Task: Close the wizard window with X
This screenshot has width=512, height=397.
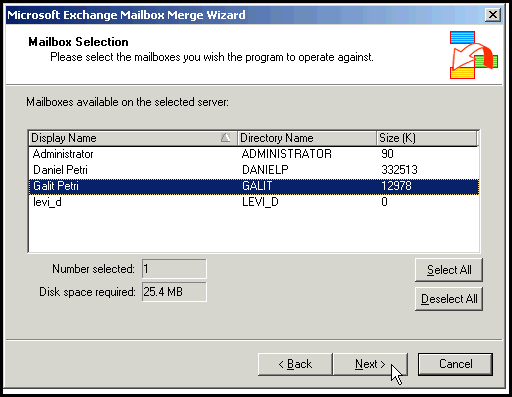Action: pos(493,15)
